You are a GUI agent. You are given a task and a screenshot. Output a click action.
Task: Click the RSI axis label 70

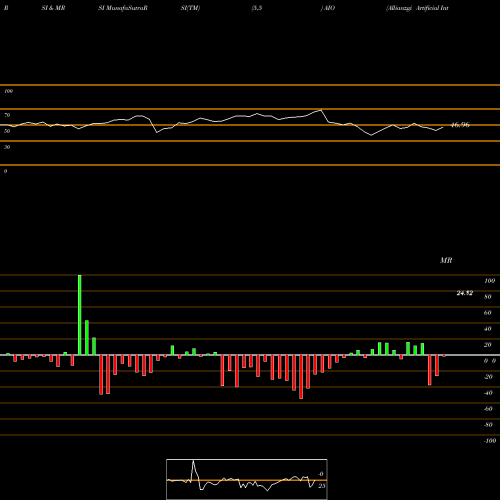point(7,115)
